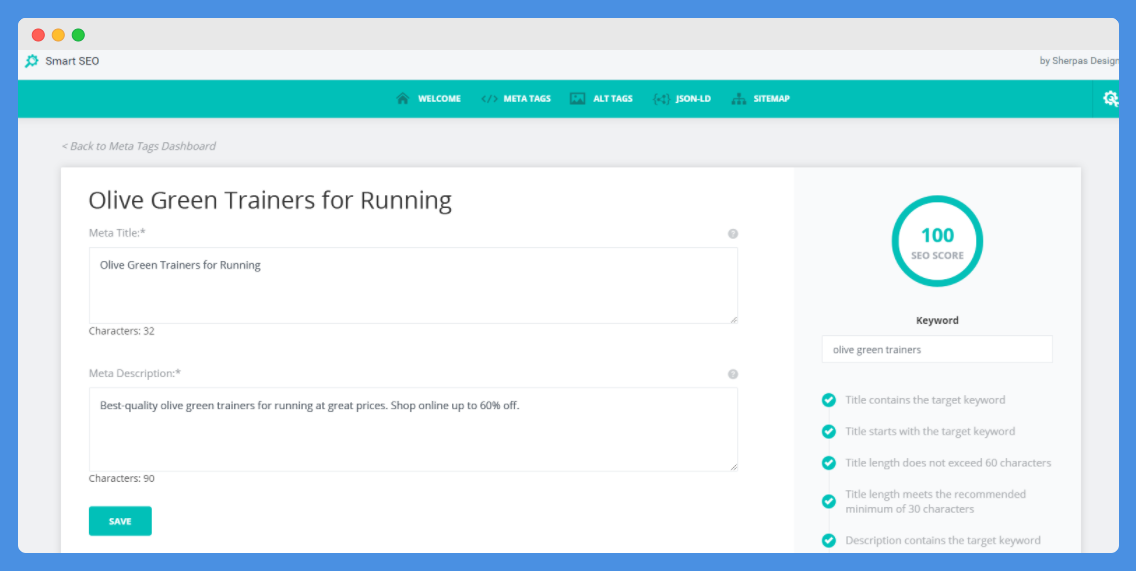This screenshot has width=1136, height=571.
Task: Click the Smart SEO logo icon
Action: coord(31,62)
